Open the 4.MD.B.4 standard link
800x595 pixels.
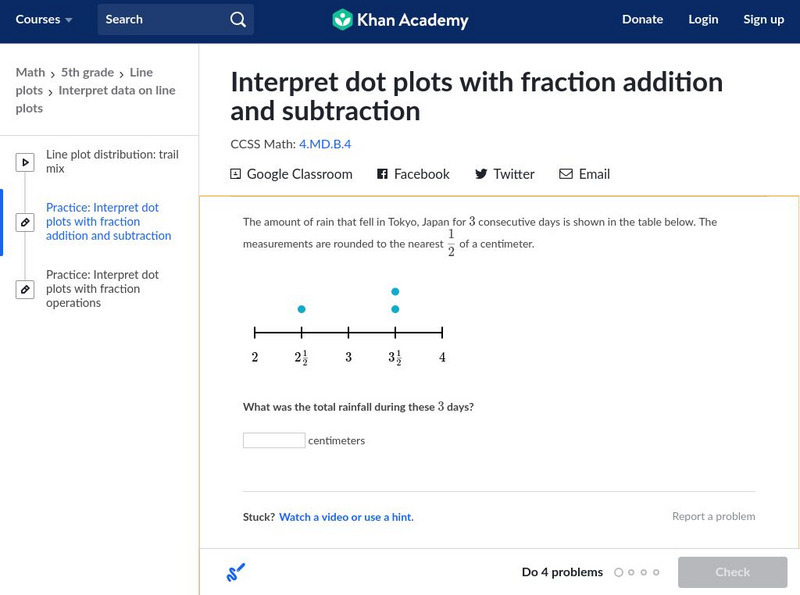[325, 144]
